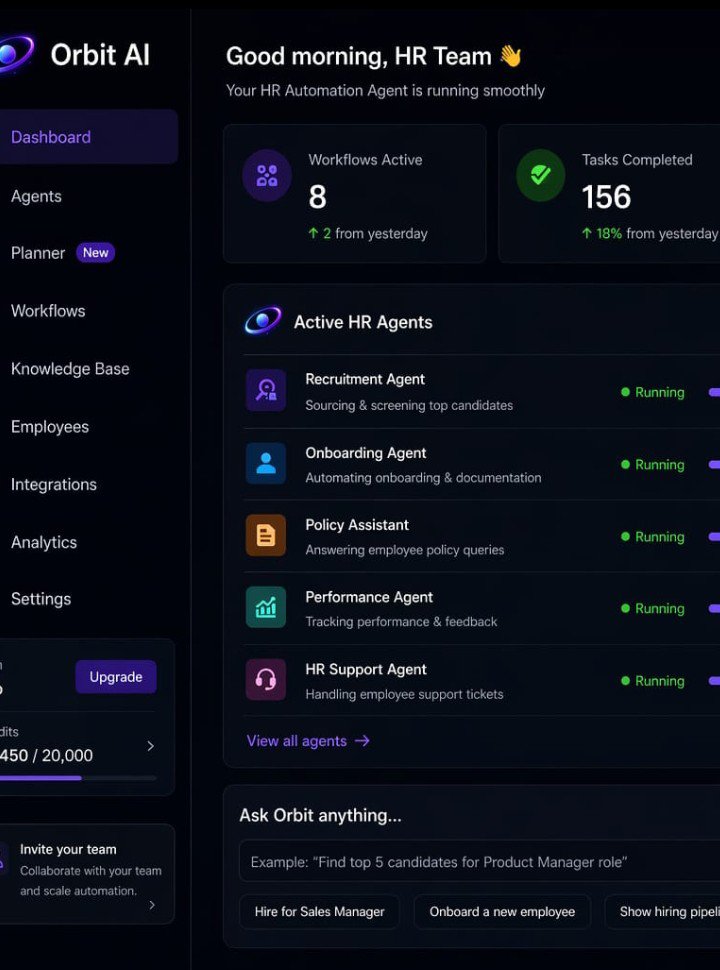Viewport: 720px width, 970px height.
Task: Open the Performance Agent chart icon
Action: tap(266, 607)
